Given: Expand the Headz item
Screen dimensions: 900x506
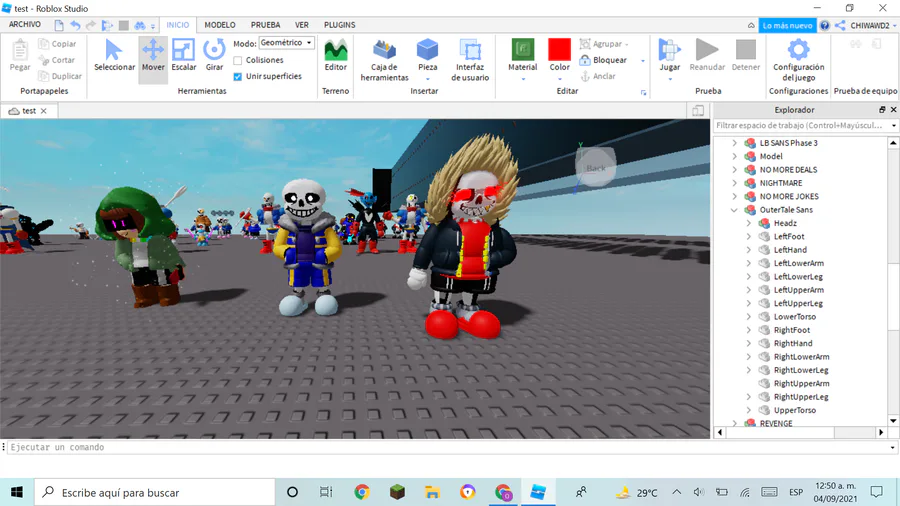Looking at the screenshot, I should (748, 223).
